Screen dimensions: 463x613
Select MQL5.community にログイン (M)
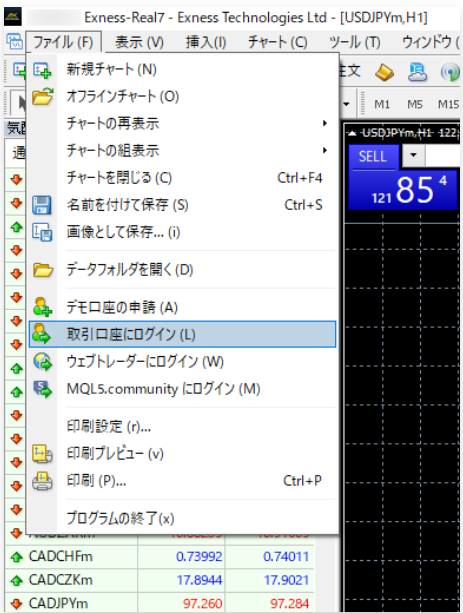tap(182, 389)
